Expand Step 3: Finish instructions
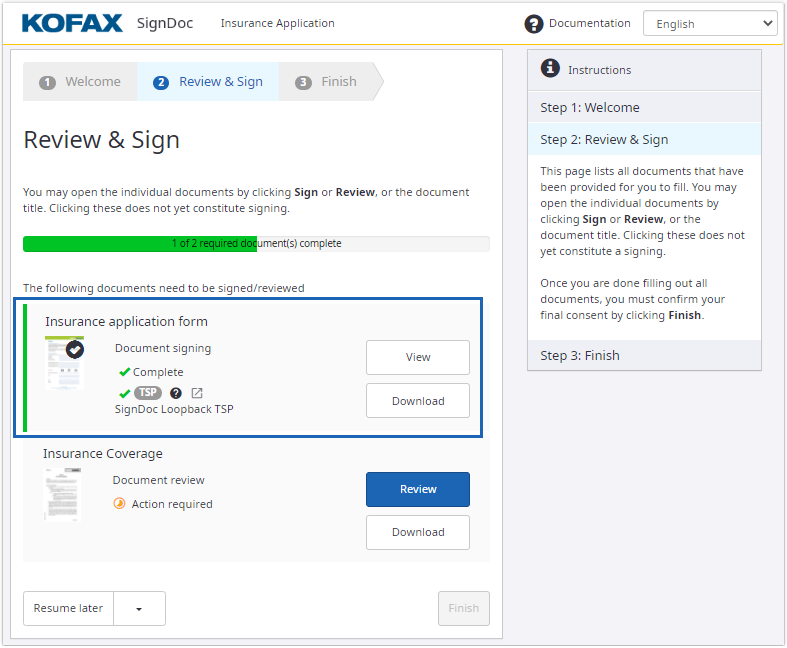Viewport: 787px width, 648px height. point(644,355)
